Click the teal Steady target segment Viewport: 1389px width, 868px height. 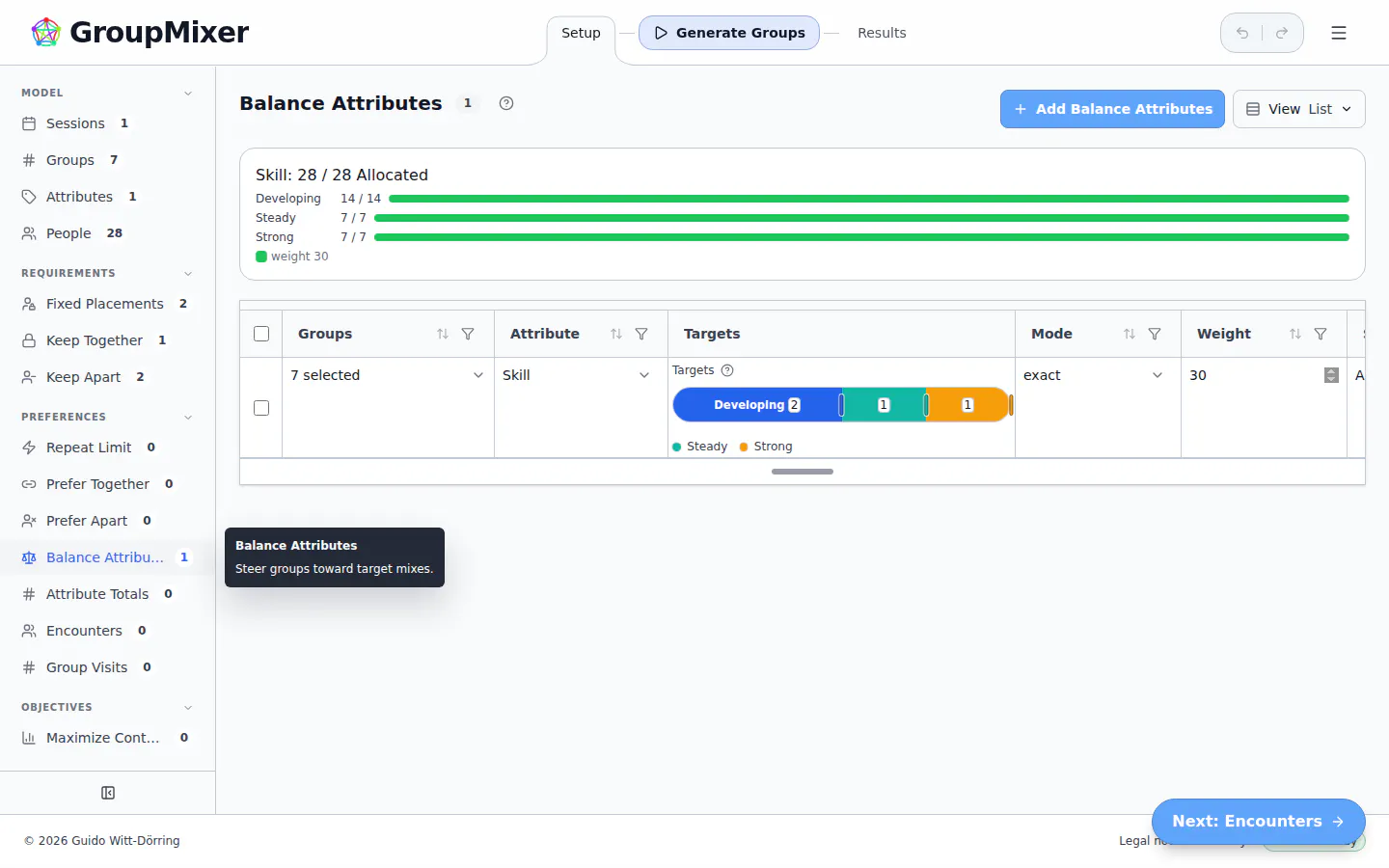[884, 405]
